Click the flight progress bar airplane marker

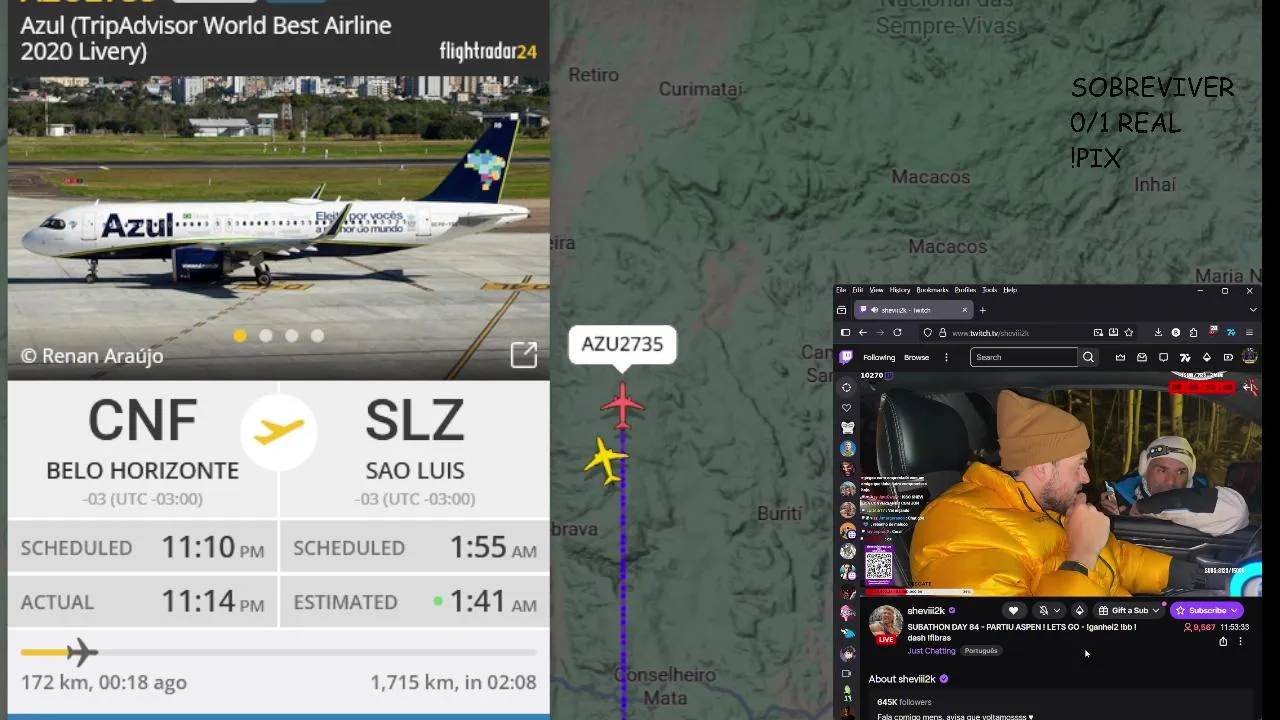pos(82,652)
